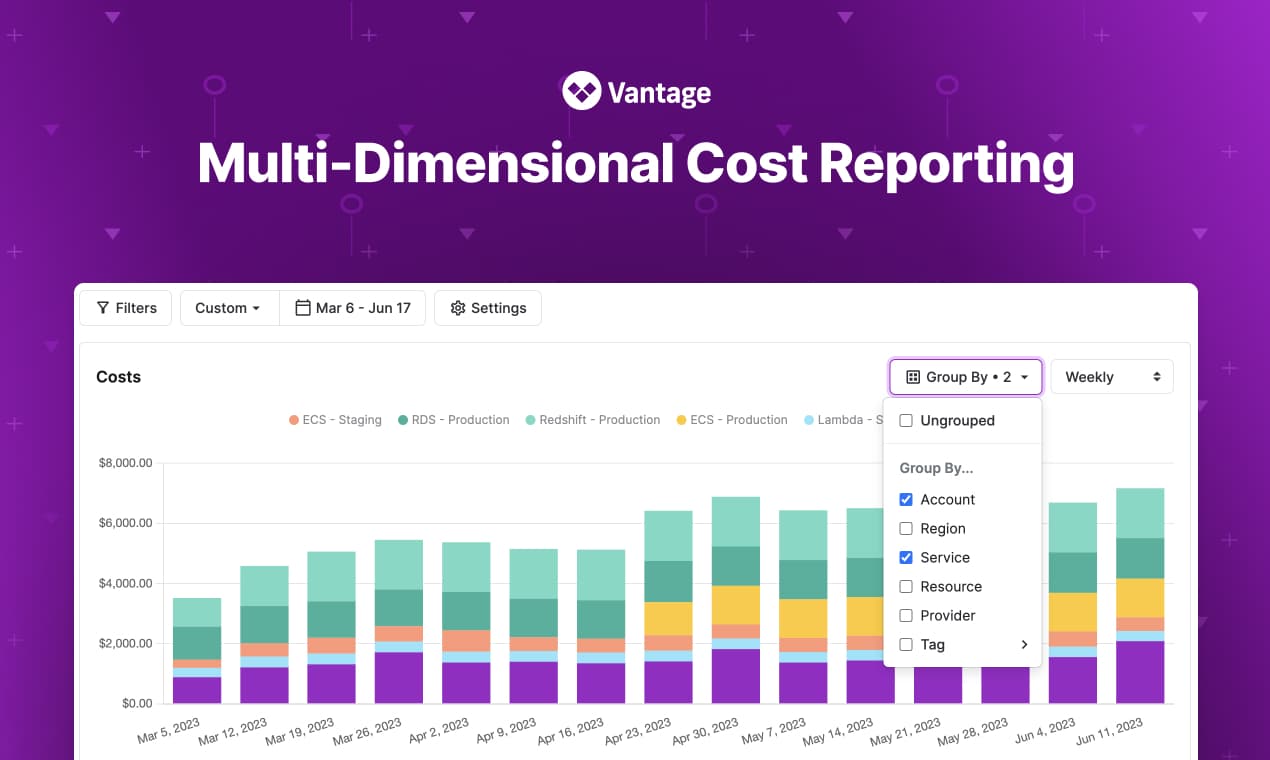Click the funnel icon on Filters button
1270x760 pixels.
pyautogui.click(x=102, y=308)
